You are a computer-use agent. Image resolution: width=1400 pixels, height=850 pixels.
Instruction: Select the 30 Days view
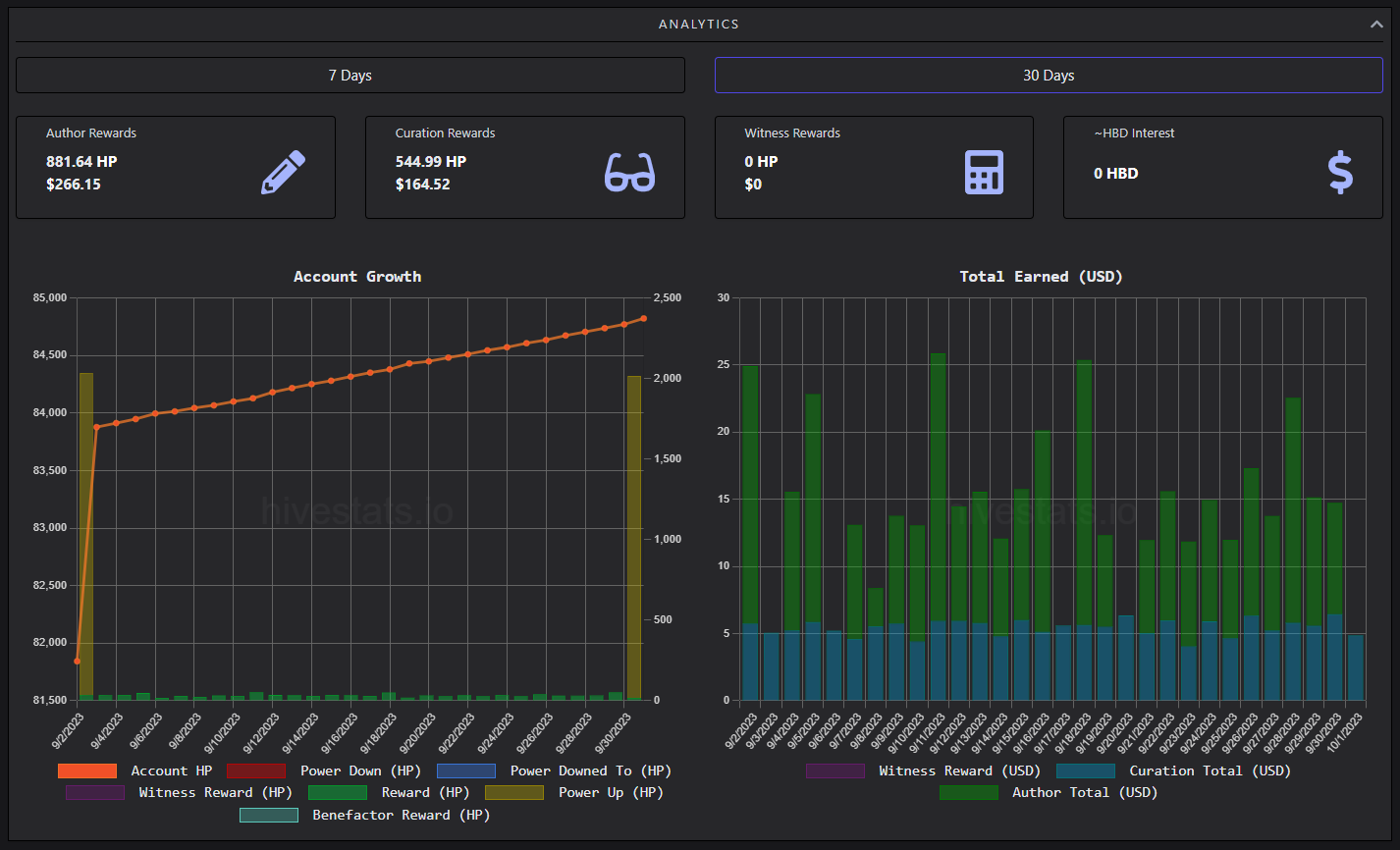coord(1049,76)
